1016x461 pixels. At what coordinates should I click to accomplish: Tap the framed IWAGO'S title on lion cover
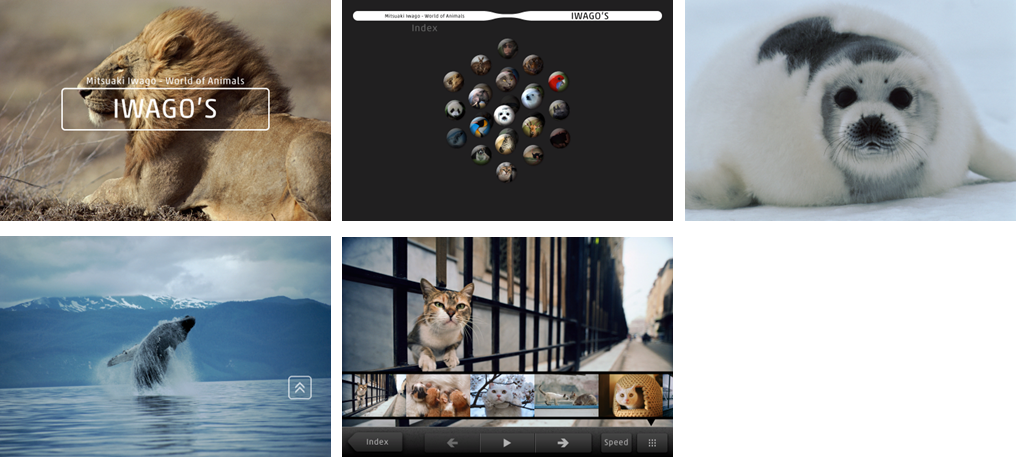click(165, 109)
